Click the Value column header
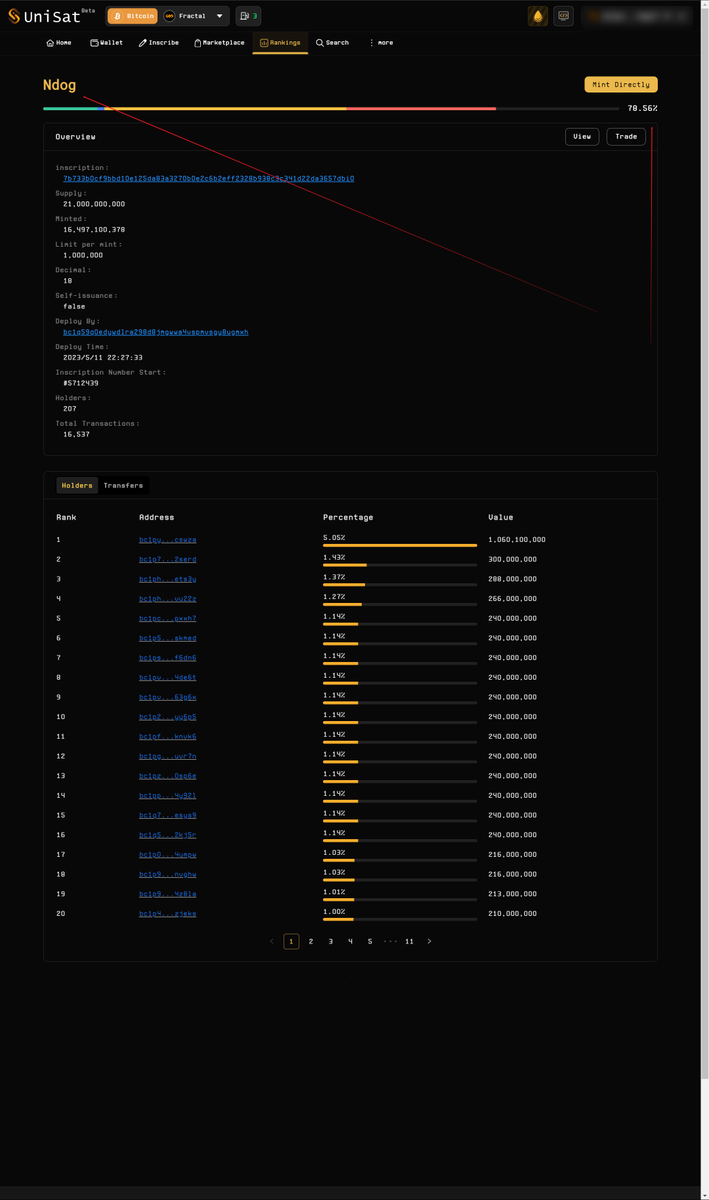This screenshot has height=1200, width=709. pyautogui.click(x=501, y=517)
